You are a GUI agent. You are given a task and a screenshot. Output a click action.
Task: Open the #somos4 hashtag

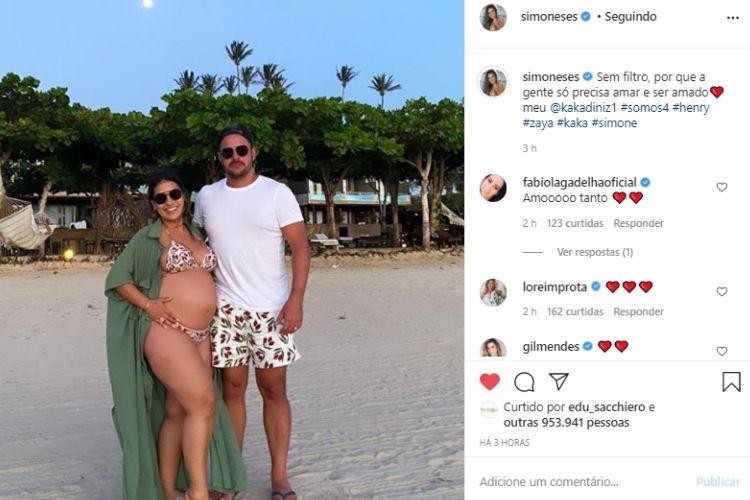(x=644, y=107)
